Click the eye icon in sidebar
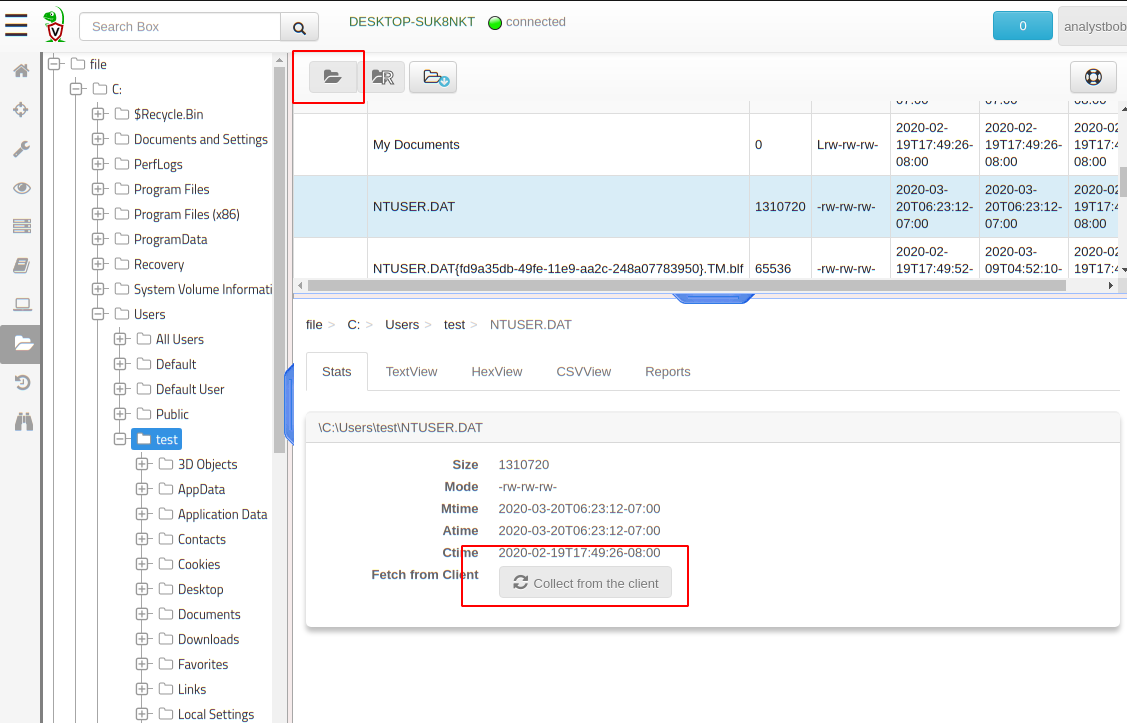 coord(21,188)
